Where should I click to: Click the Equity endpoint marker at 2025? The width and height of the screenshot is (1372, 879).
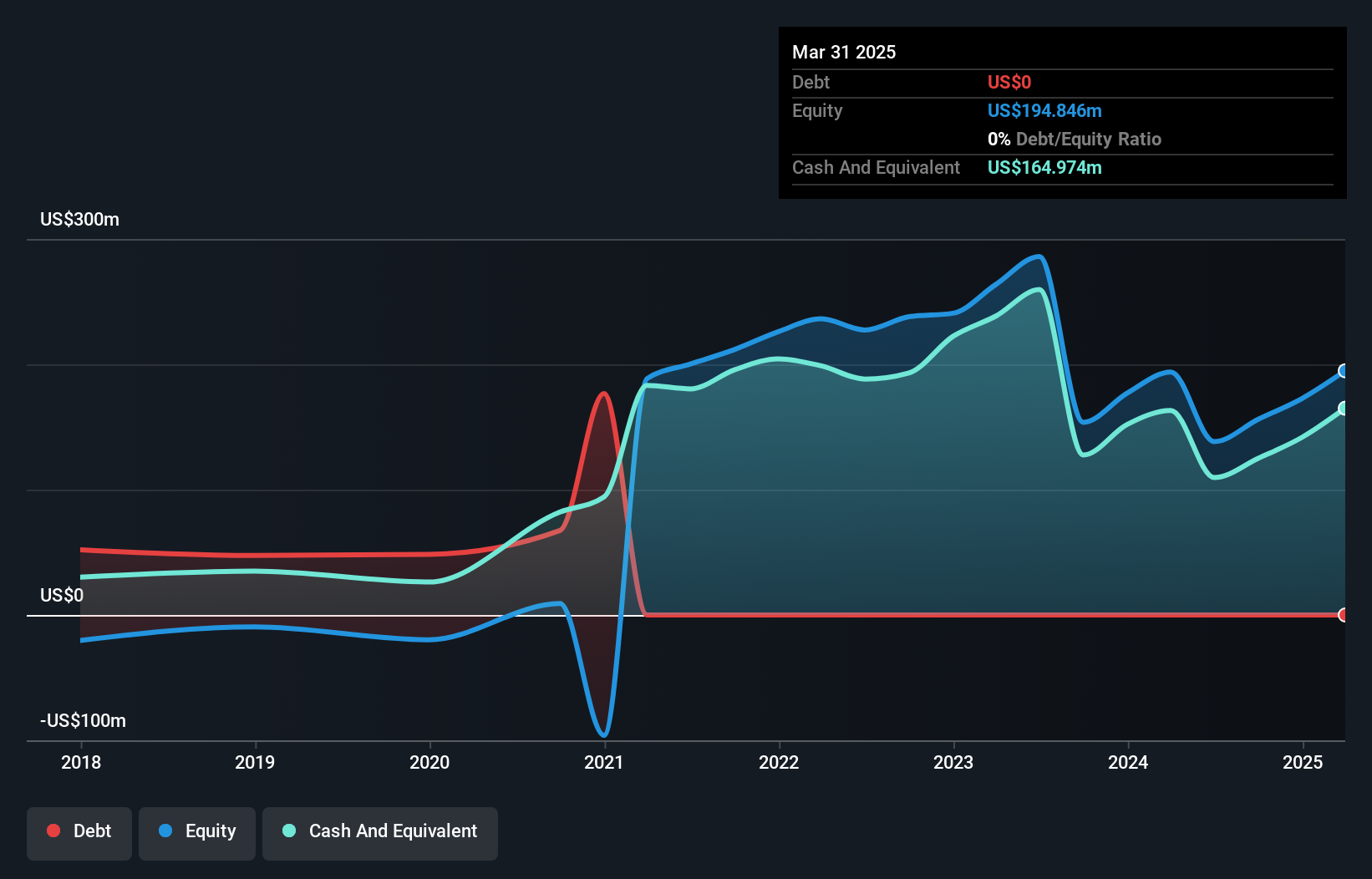[1344, 371]
